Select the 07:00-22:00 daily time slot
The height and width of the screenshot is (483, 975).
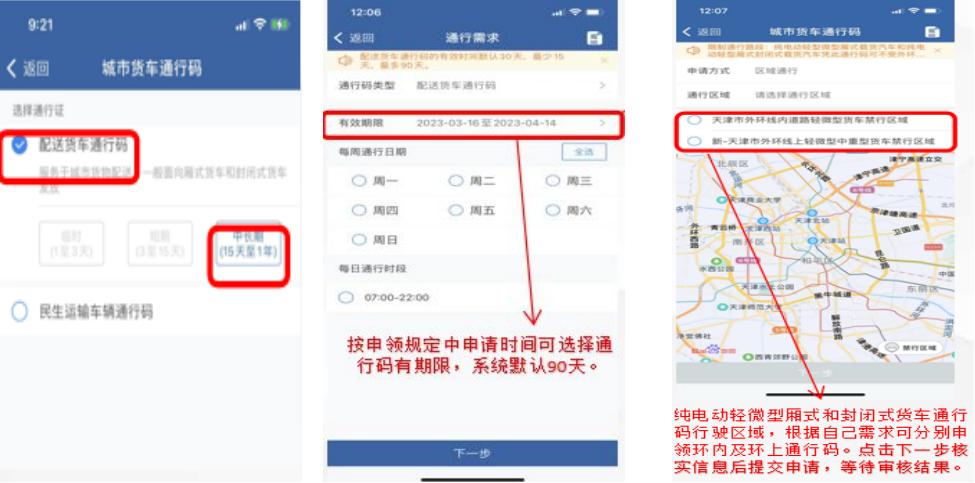point(346,298)
